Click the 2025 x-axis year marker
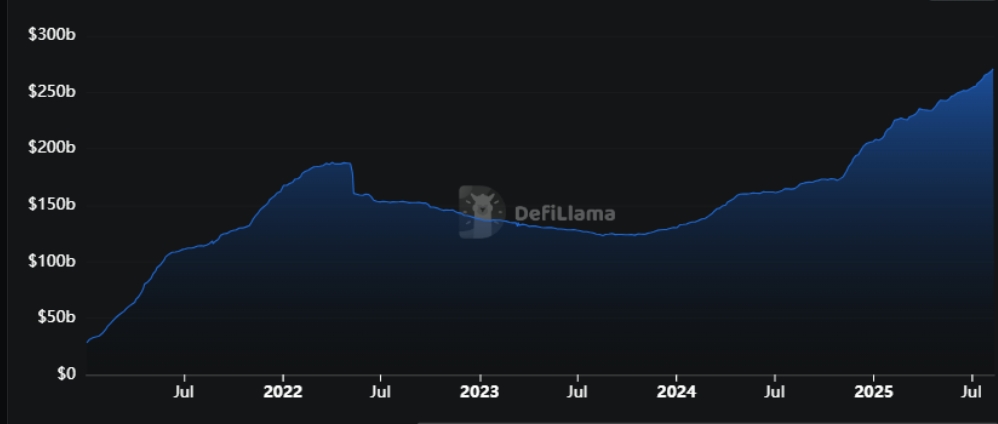Image resolution: width=998 pixels, height=424 pixels. pos(873,392)
